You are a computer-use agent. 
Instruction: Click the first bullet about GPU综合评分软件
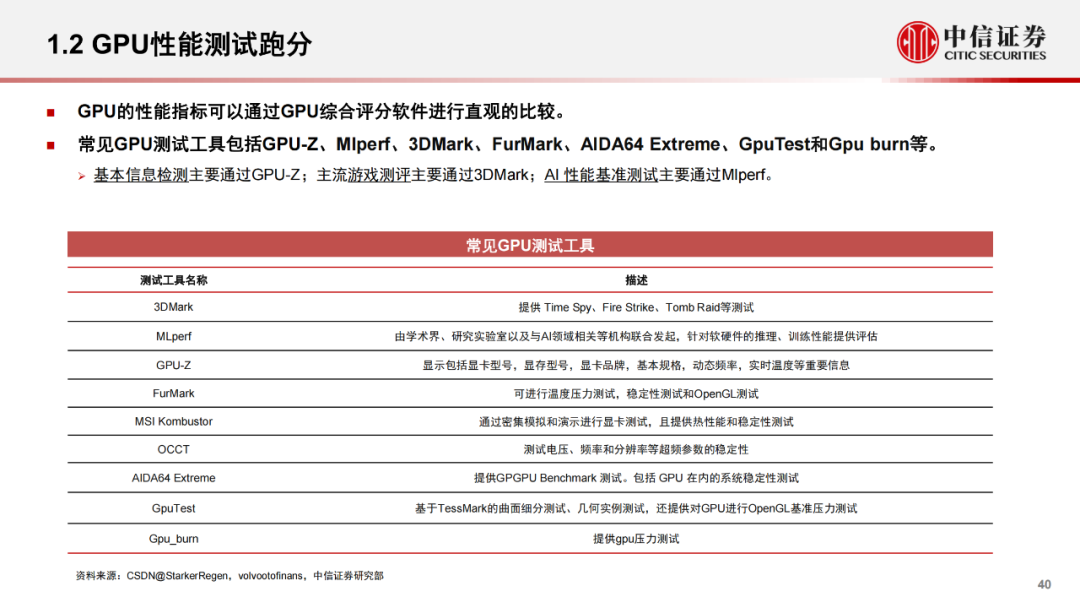[321, 112]
